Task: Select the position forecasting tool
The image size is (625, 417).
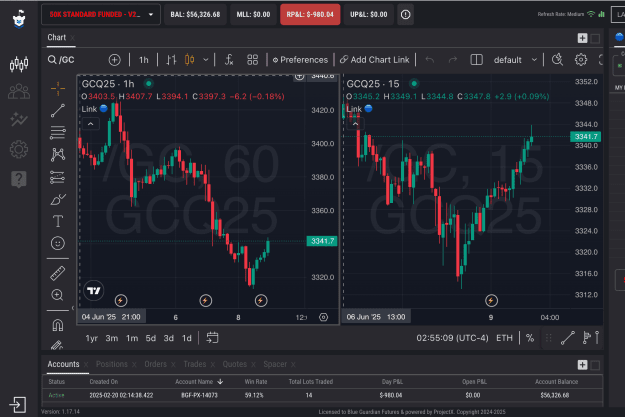Action: [x=58, y=177]
